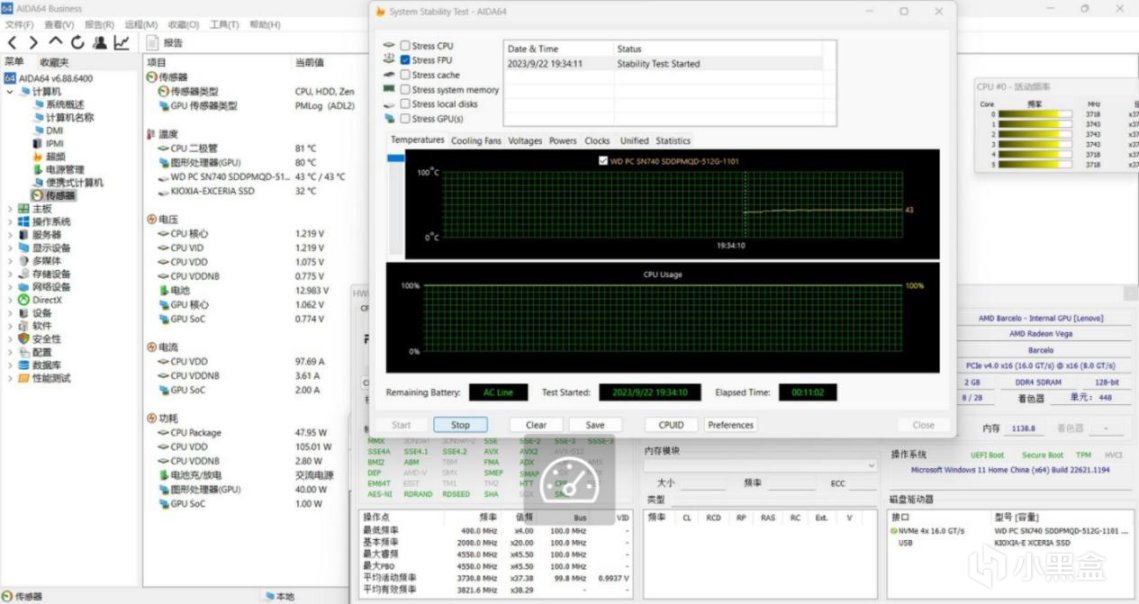Switch to the Cooling Fans tab
This screenshot has width=1139, height=604.
(476, 141)
